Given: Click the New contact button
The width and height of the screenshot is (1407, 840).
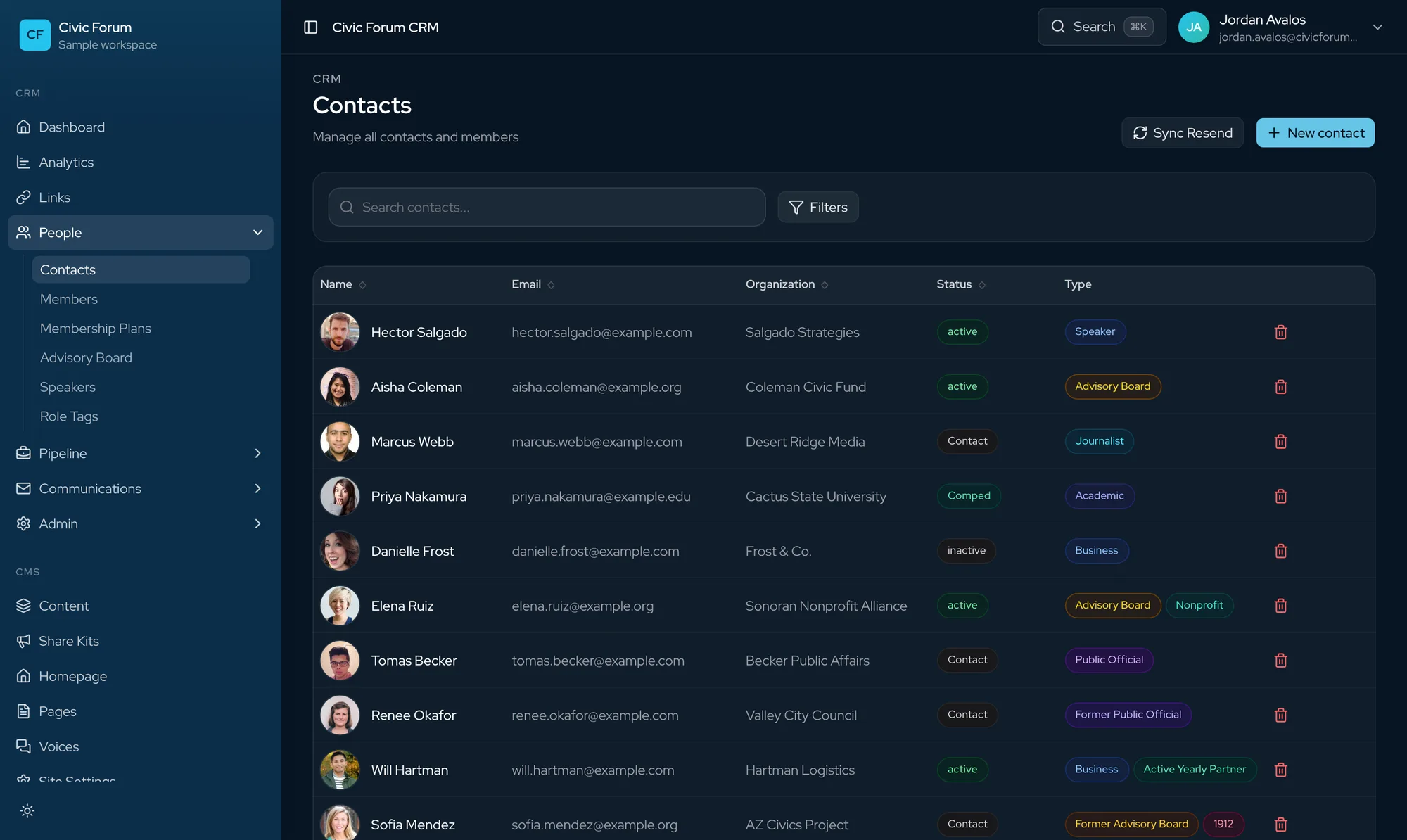Looking at the screenshot, I should click(x=1315, y=133).
